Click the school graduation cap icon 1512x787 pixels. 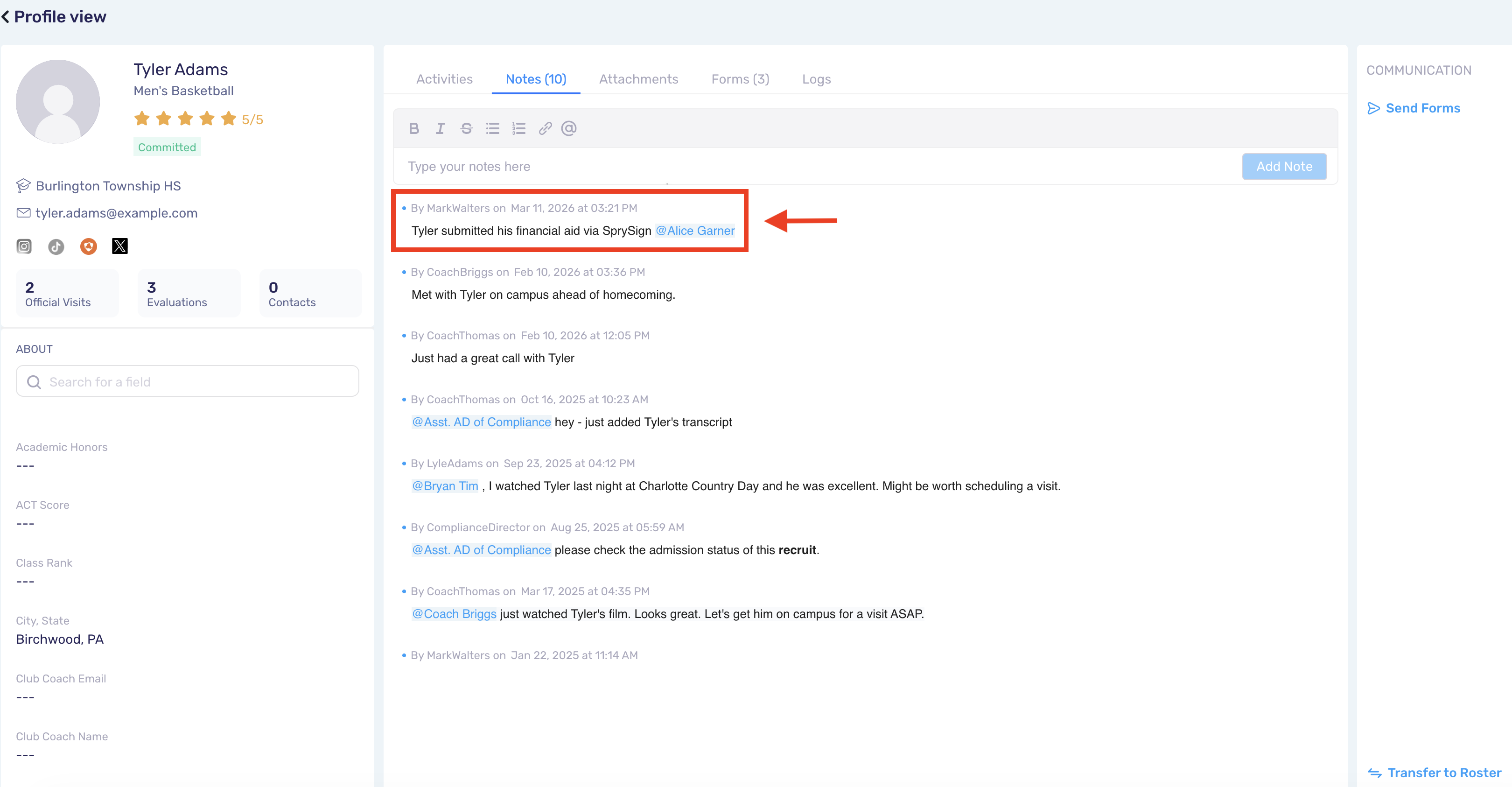pyautogui.click(x=23, y=186)
